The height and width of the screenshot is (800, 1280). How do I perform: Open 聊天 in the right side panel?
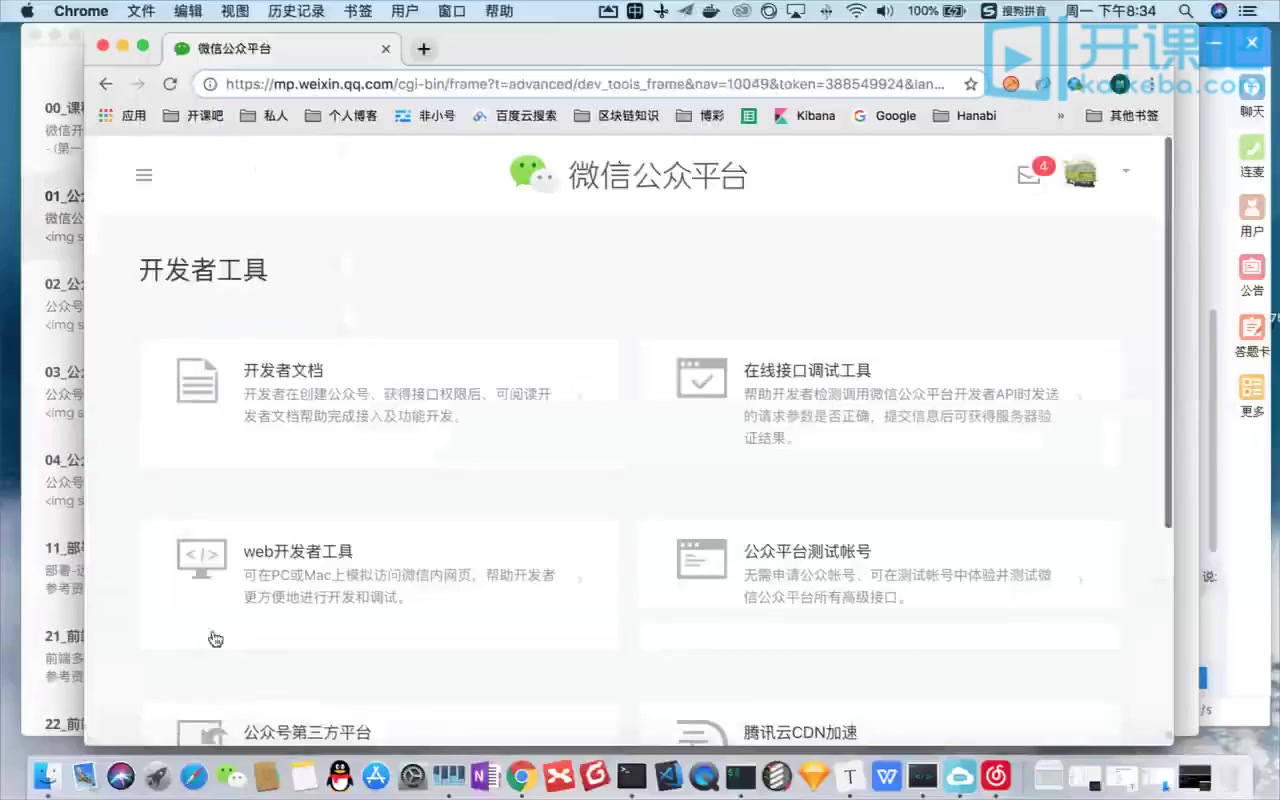(1252, 96)
